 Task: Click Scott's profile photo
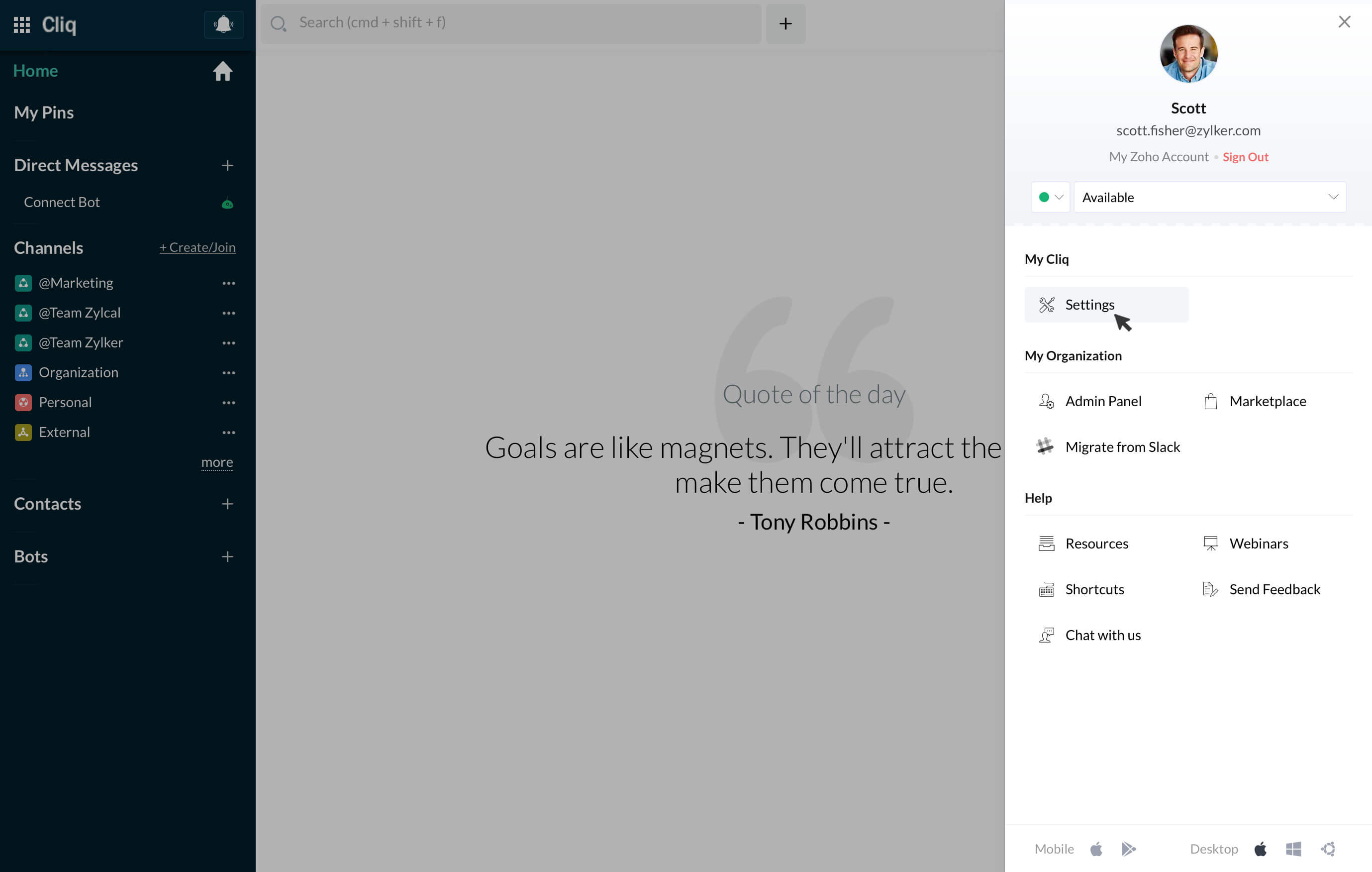(x=1188, y=54)
